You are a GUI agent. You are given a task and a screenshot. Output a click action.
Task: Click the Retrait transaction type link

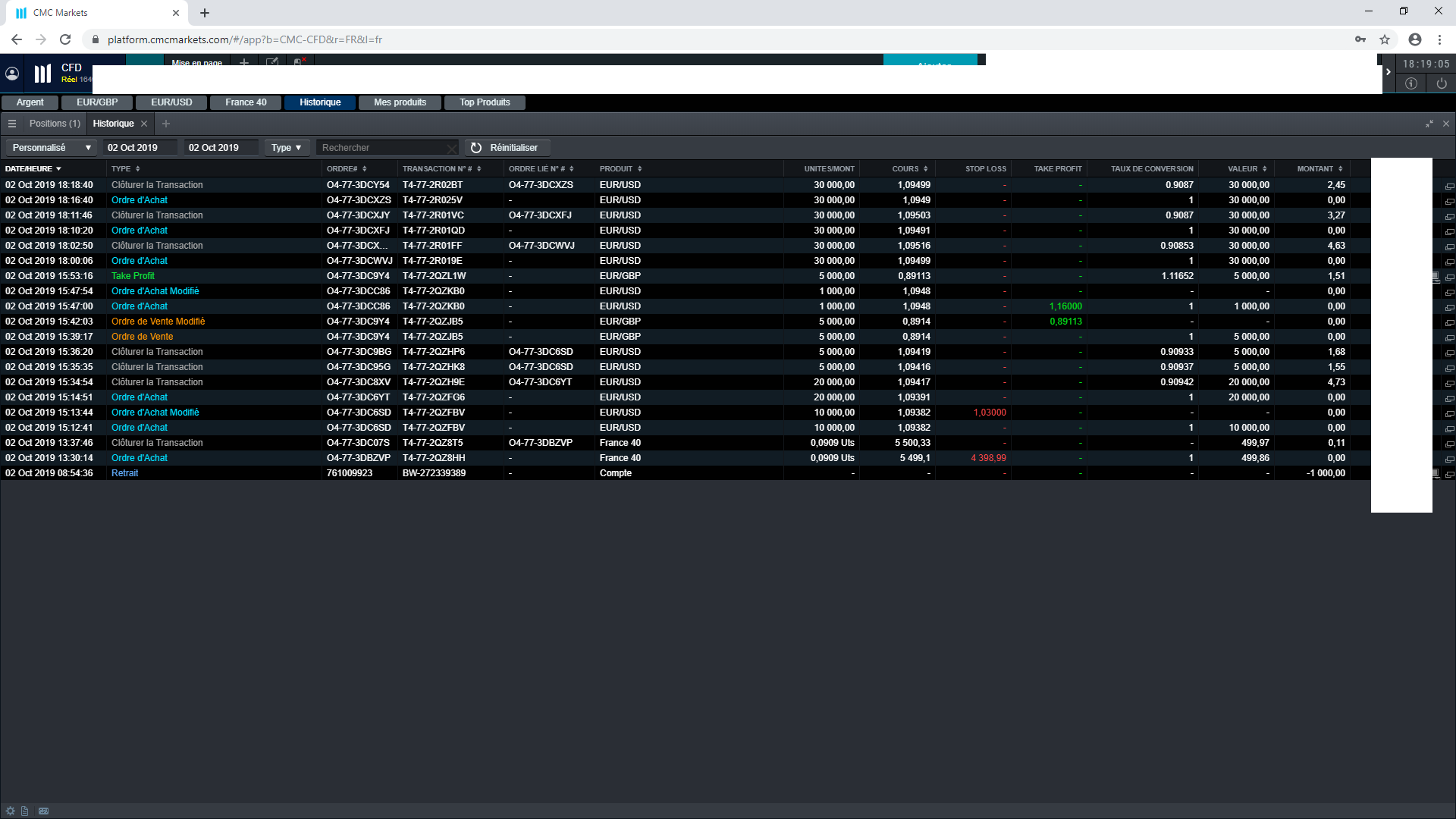[124, 473]
